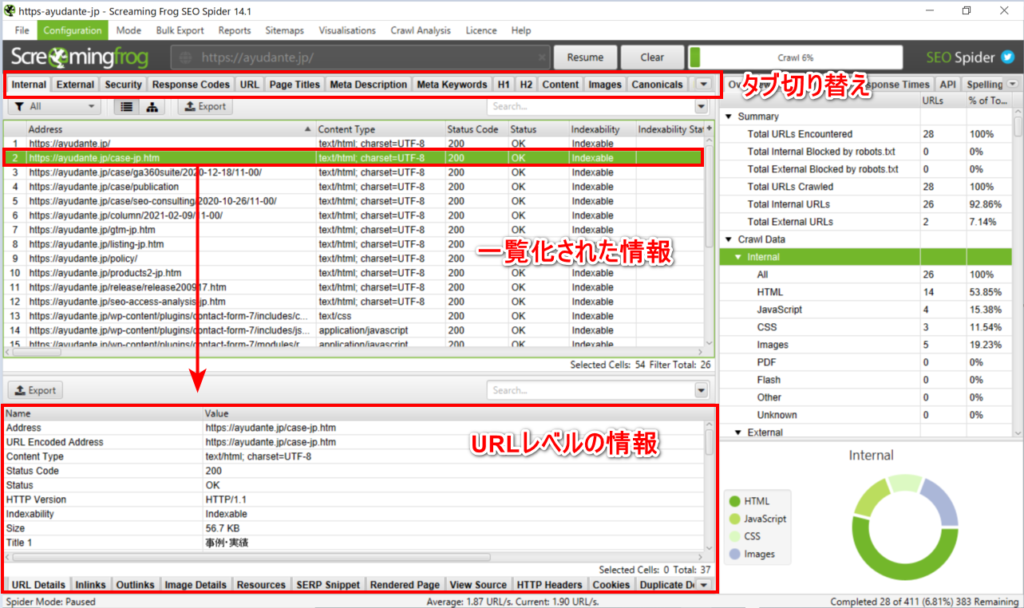Viewport: 1024px width, 608px height.
Task: Click the Crawl 6% progress bar
Action: [795, 57]
